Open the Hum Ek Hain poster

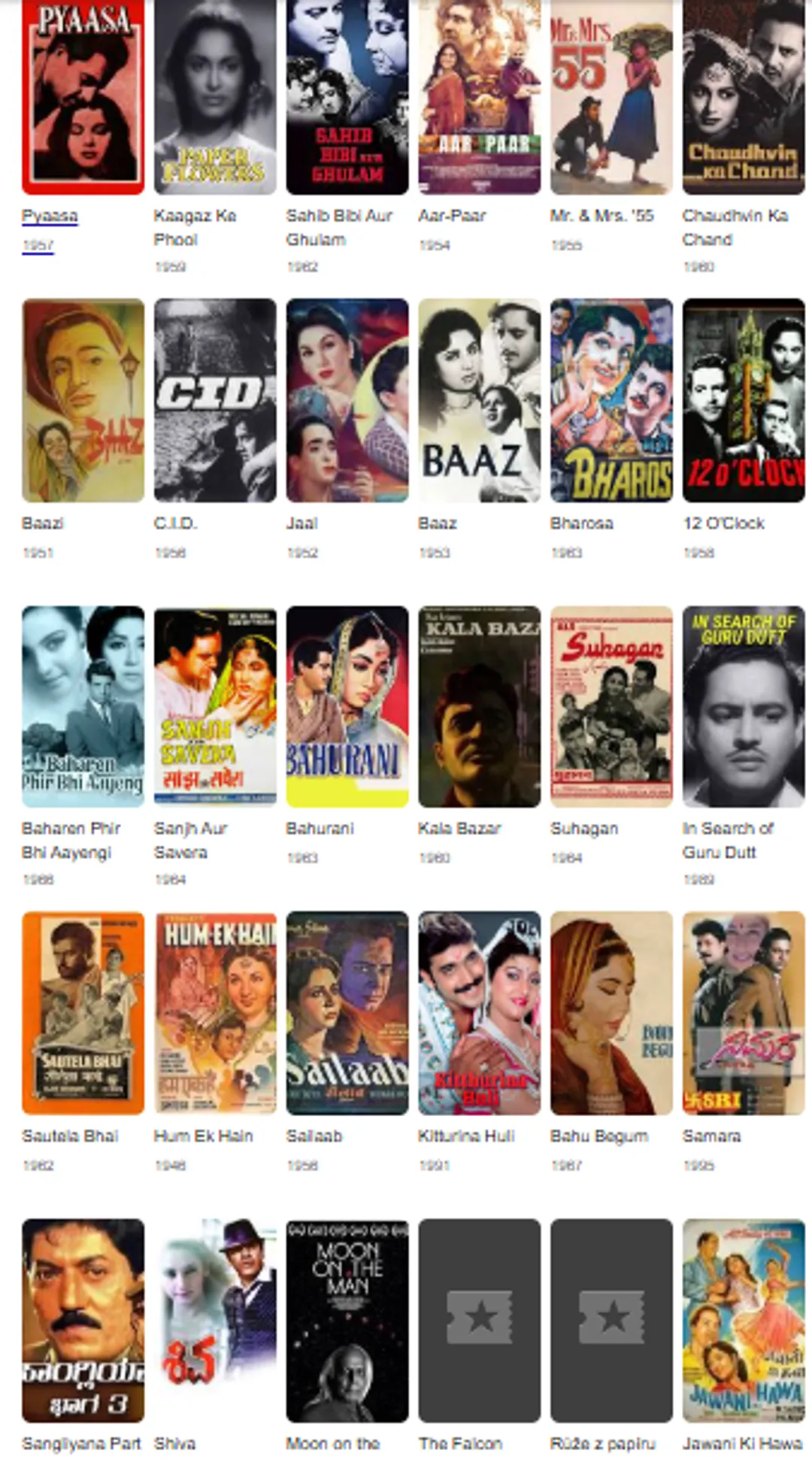click(215, 1013)
